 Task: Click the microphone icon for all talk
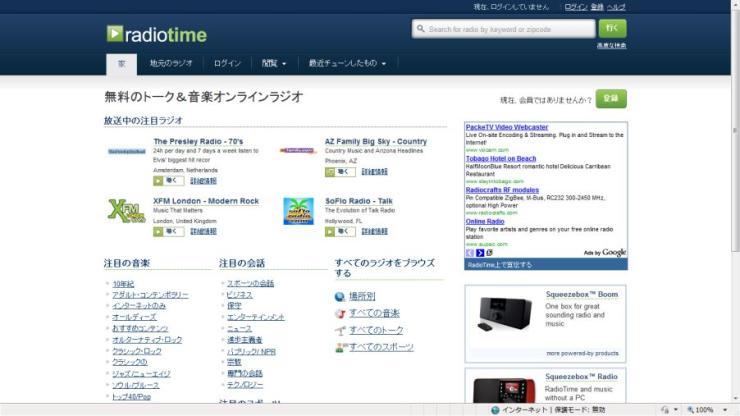point(340,330)
